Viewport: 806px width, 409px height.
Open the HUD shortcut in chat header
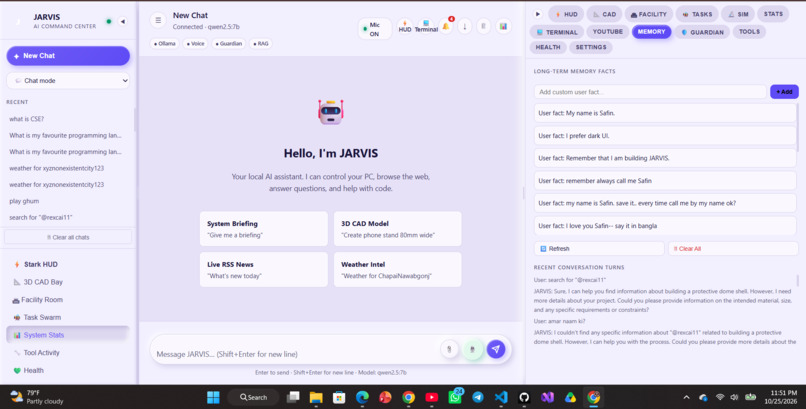[x=405, y=26]
